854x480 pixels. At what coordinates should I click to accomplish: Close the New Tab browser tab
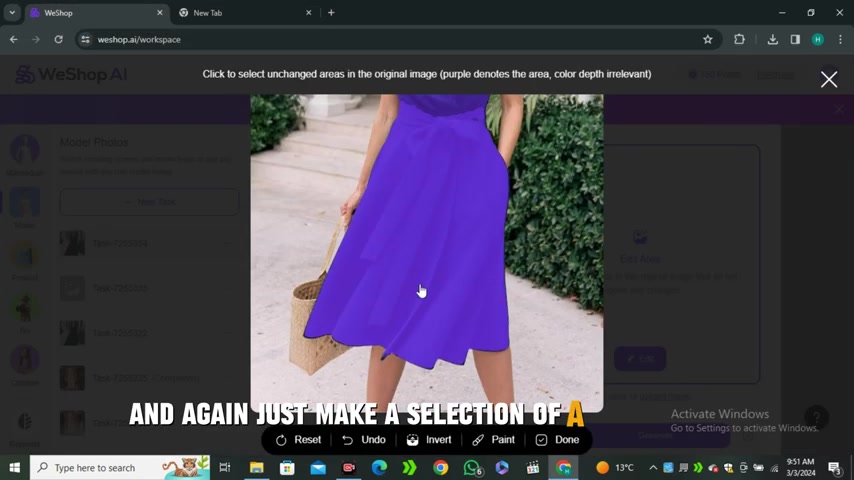(x=308, y=13)
